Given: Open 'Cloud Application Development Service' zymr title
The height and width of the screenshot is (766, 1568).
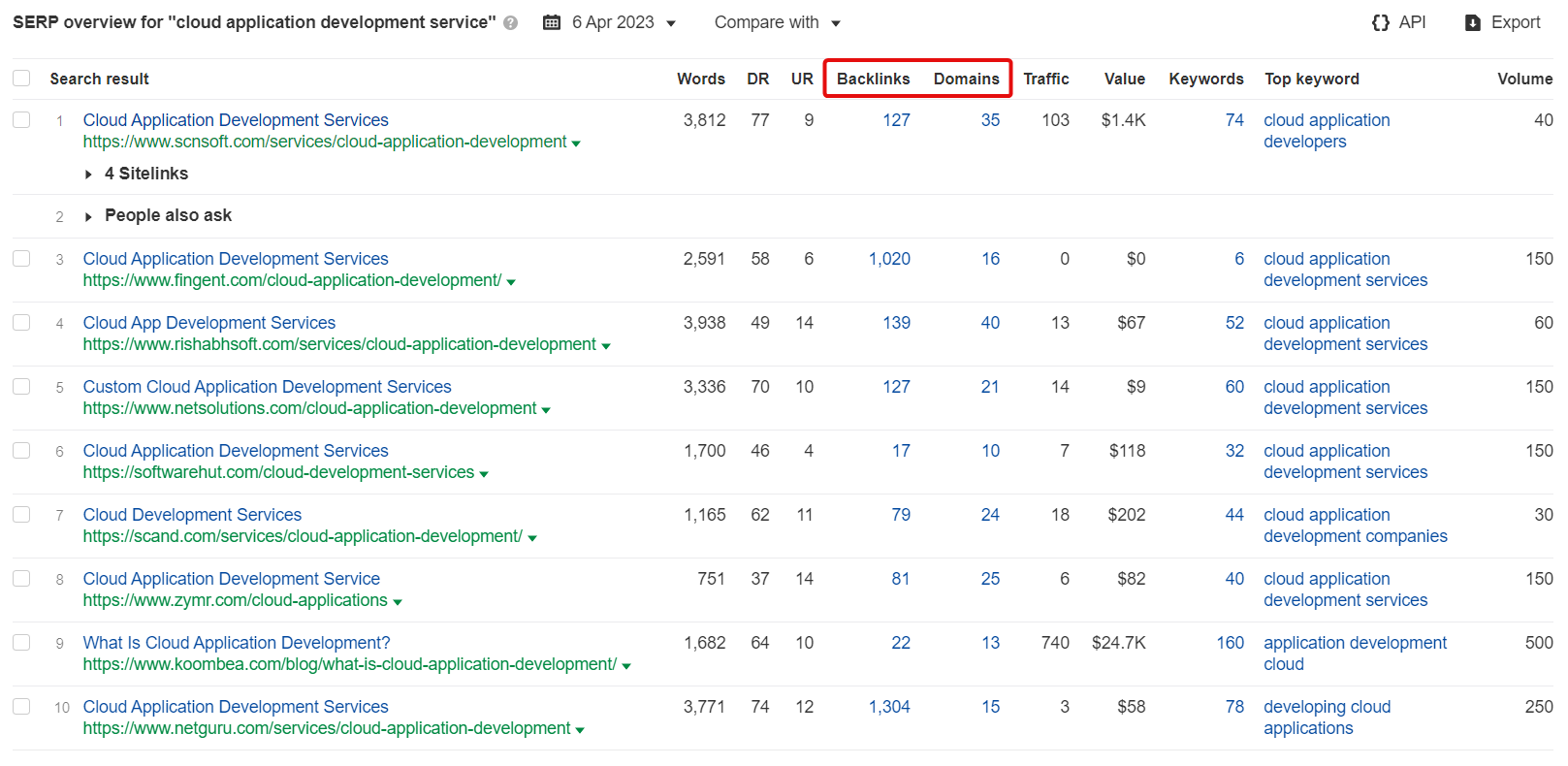Looking at the screenshot, I should [232, 579].
